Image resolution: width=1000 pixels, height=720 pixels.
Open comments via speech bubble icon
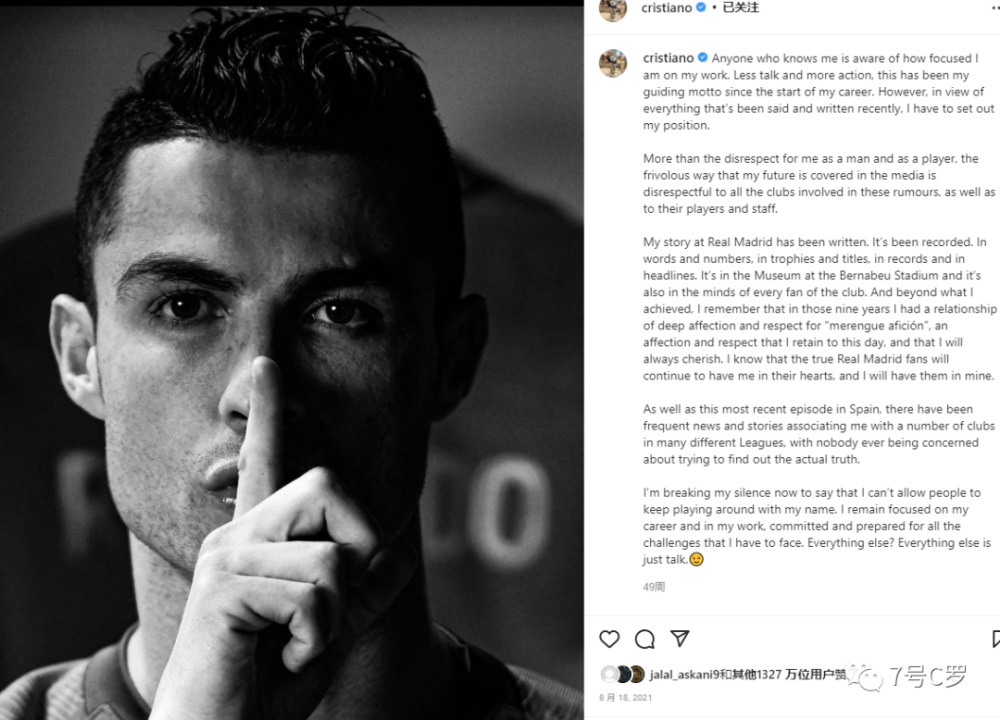tap(645, 638)
